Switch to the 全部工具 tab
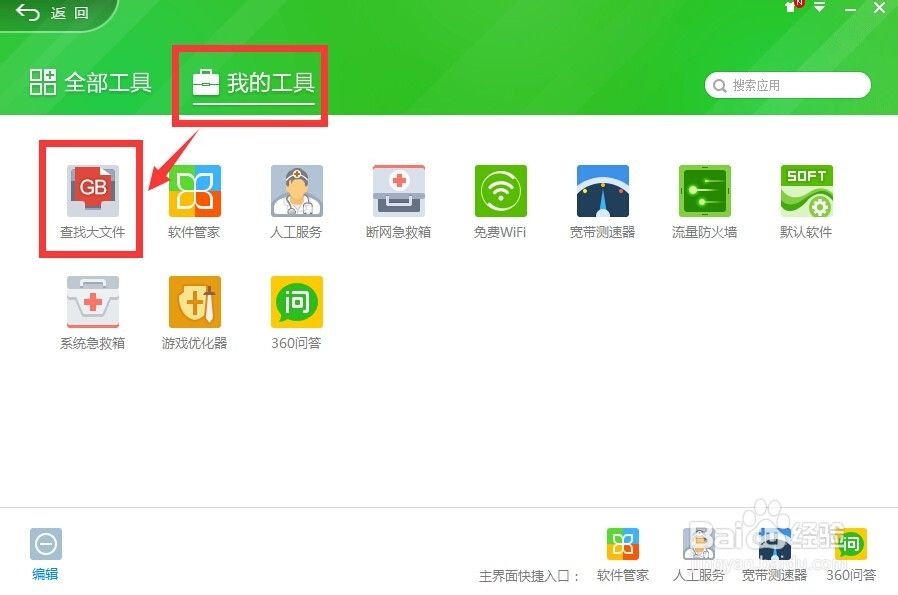 pyautogui.click(x=90, y=82)
